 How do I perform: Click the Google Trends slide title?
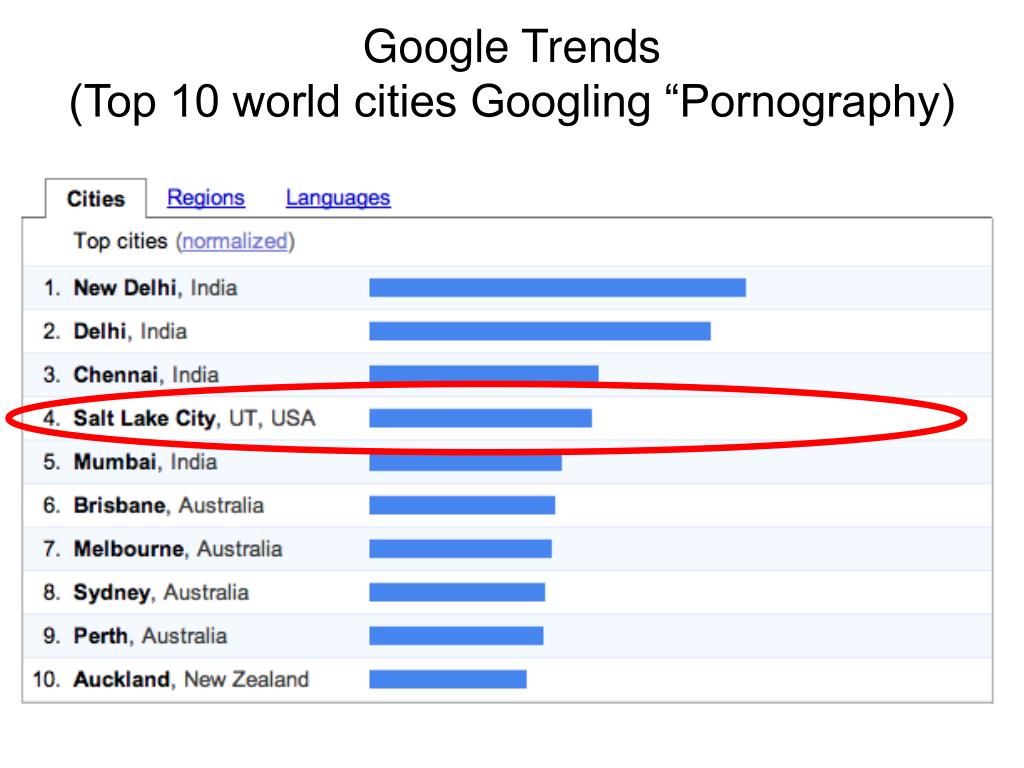(512, 47)
